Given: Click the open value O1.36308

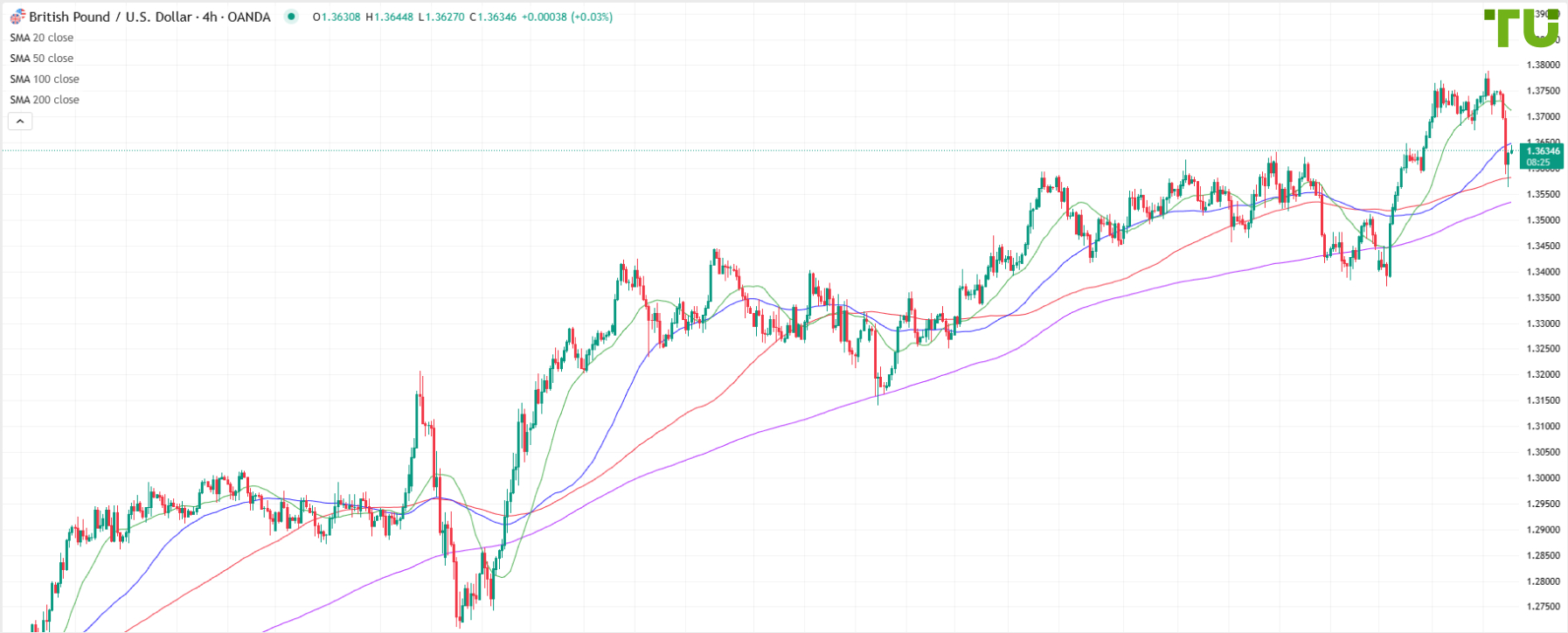Looking at the screenshot, I should click(337, 17).
